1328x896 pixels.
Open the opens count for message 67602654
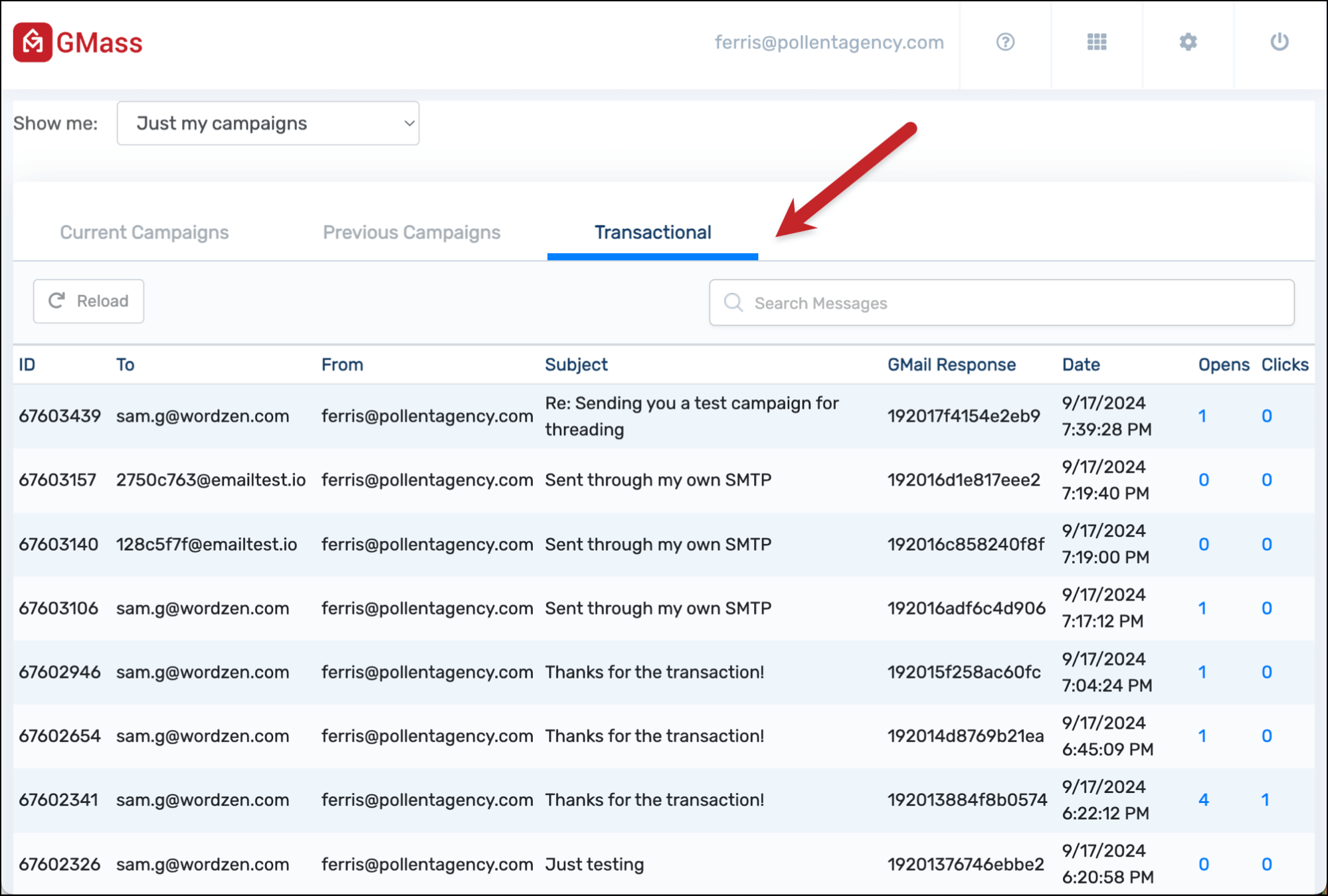coord(1202,735)
